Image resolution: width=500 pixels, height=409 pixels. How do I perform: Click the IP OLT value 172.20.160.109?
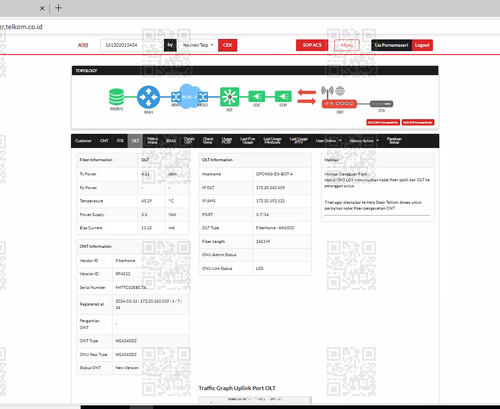(270, 188)
